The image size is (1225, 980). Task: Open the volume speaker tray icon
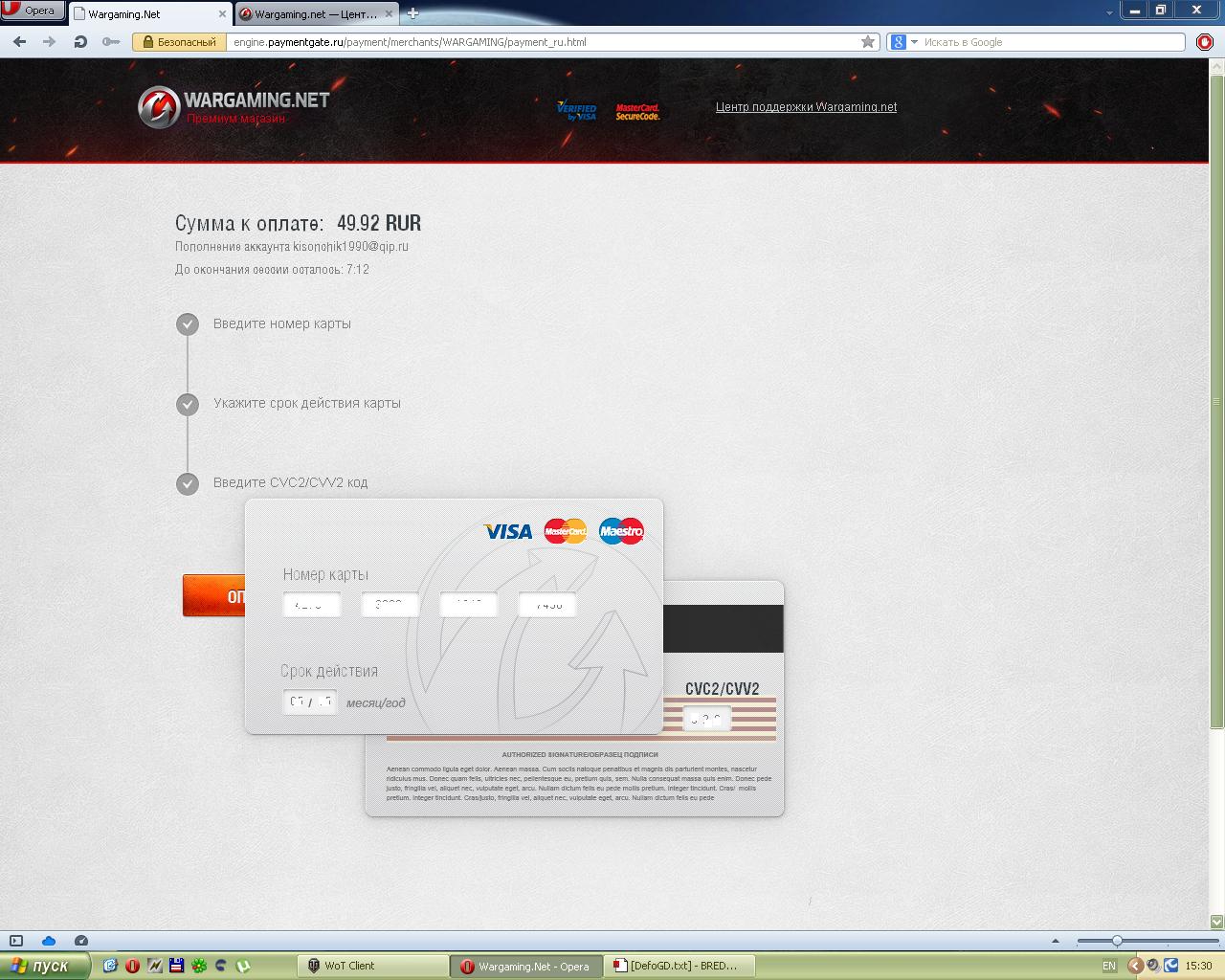click(1153, 966)
